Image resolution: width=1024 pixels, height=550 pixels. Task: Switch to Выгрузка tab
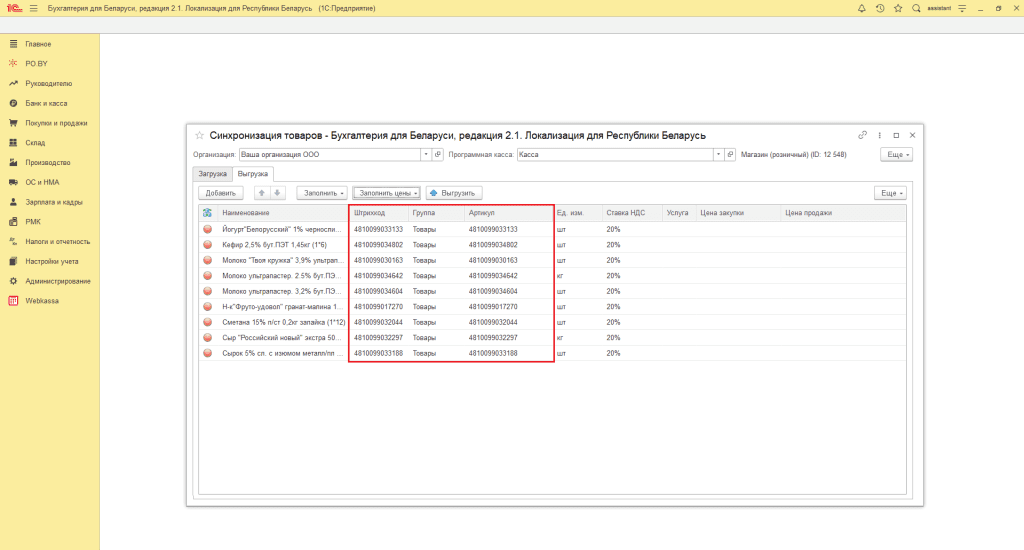click(253, 174)
